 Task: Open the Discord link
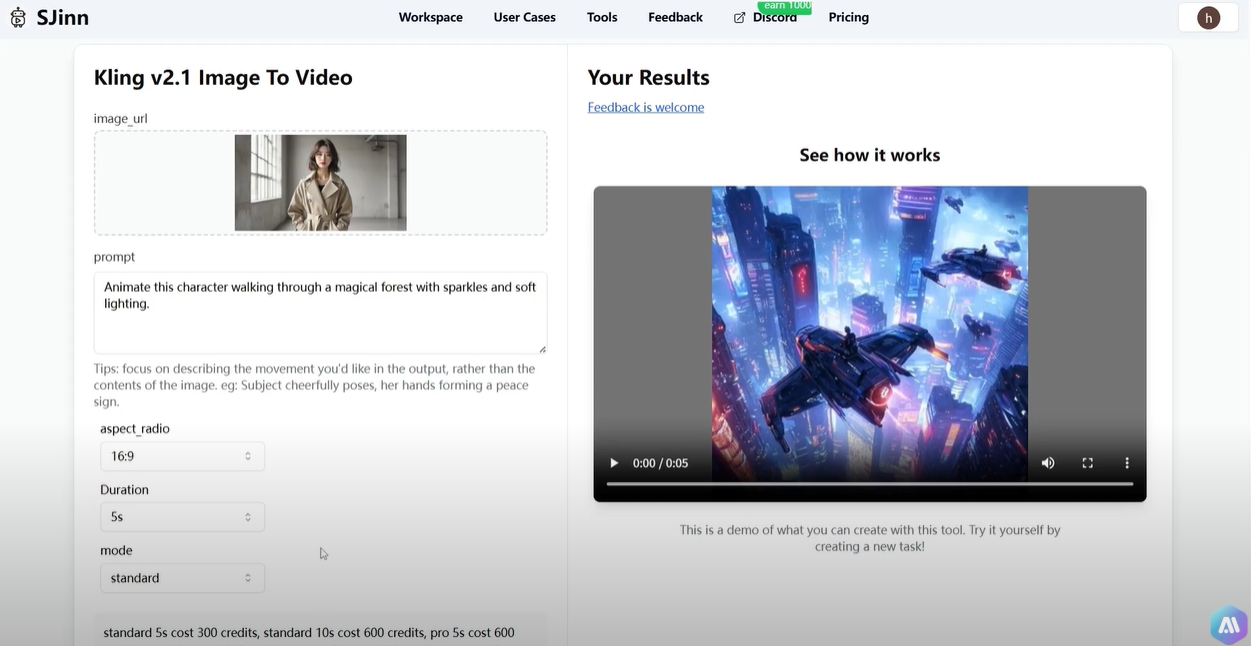pyautogui.click(x=775, y=17)
